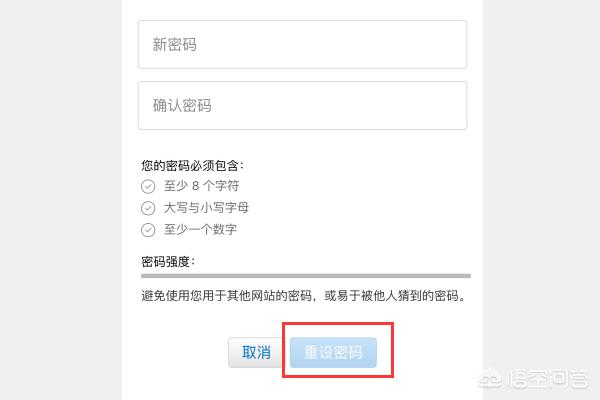The image size is (600, 400).
Task: Click the check circle beside 至少 8 个字符
Action: pyautogui.click(x=148, y=186)
